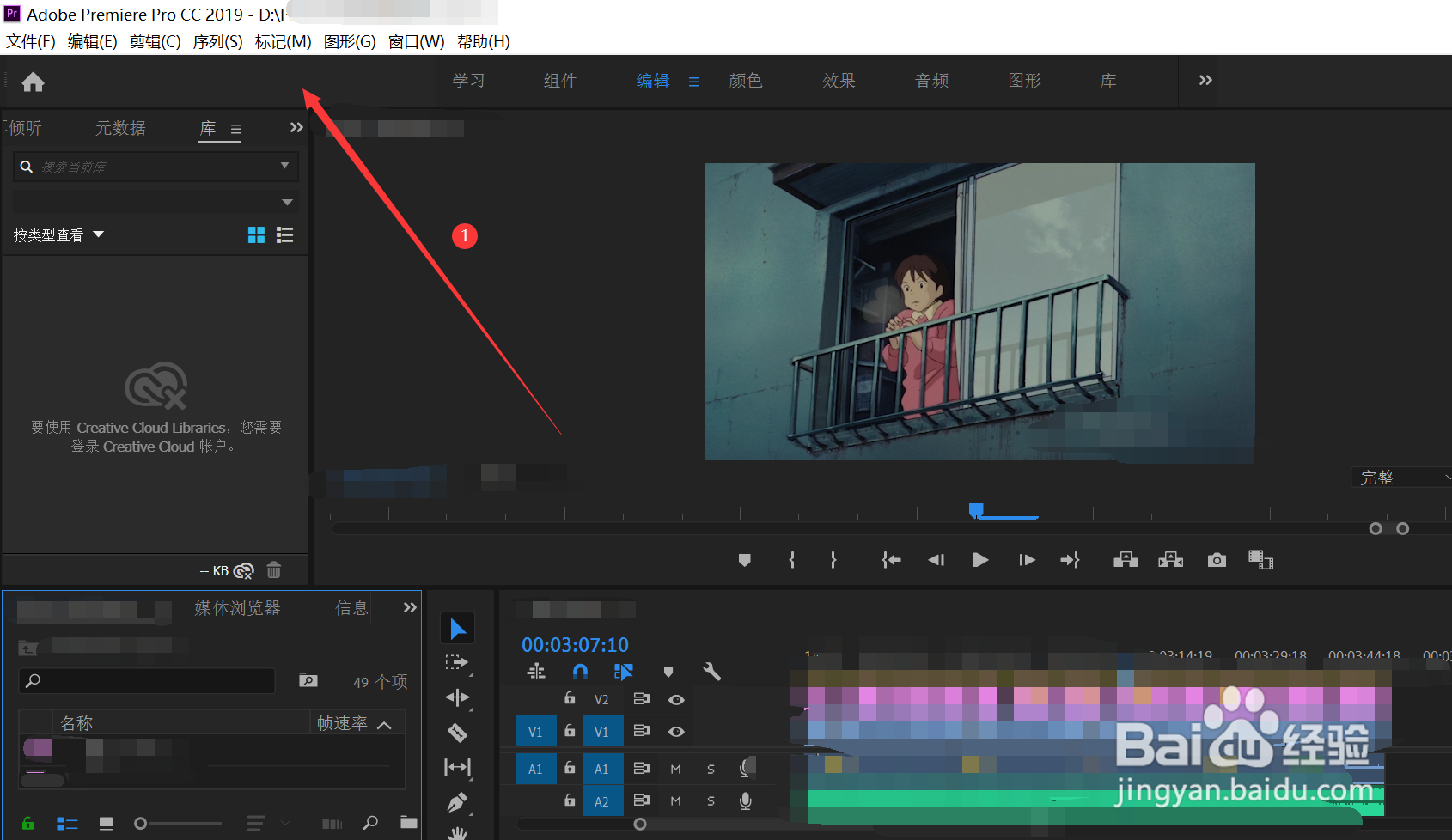Open the 媒体浏览器 tab
The width and height of the screenshot is (1452, 840).
point(237,608)
